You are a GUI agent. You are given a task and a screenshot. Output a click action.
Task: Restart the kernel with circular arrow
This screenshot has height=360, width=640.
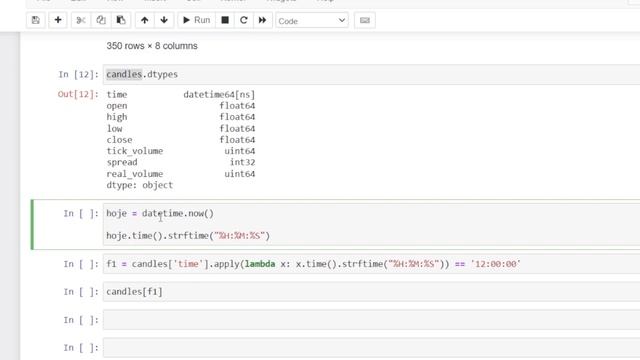(244, 20)
